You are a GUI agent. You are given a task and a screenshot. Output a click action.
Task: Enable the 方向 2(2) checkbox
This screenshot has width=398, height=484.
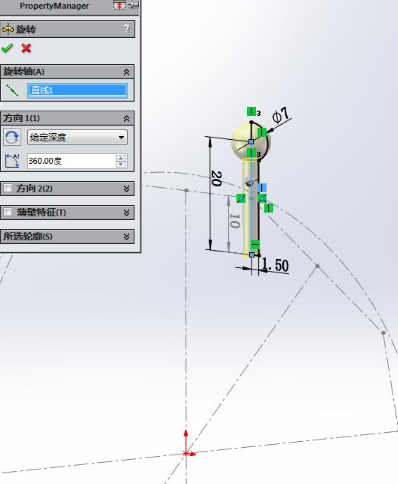7,188
